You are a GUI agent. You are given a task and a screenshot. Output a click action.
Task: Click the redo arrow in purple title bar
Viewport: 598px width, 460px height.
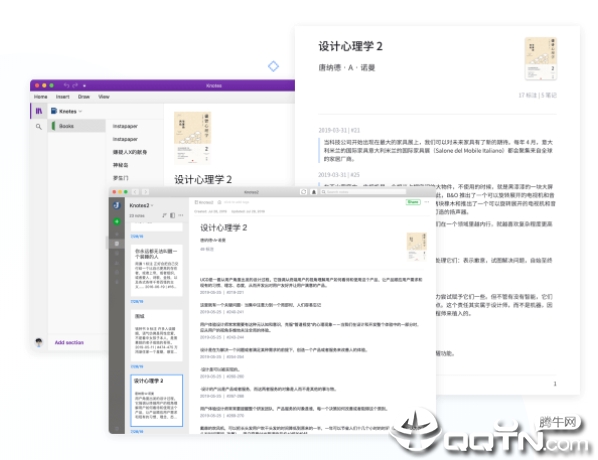tap(75, 85)
